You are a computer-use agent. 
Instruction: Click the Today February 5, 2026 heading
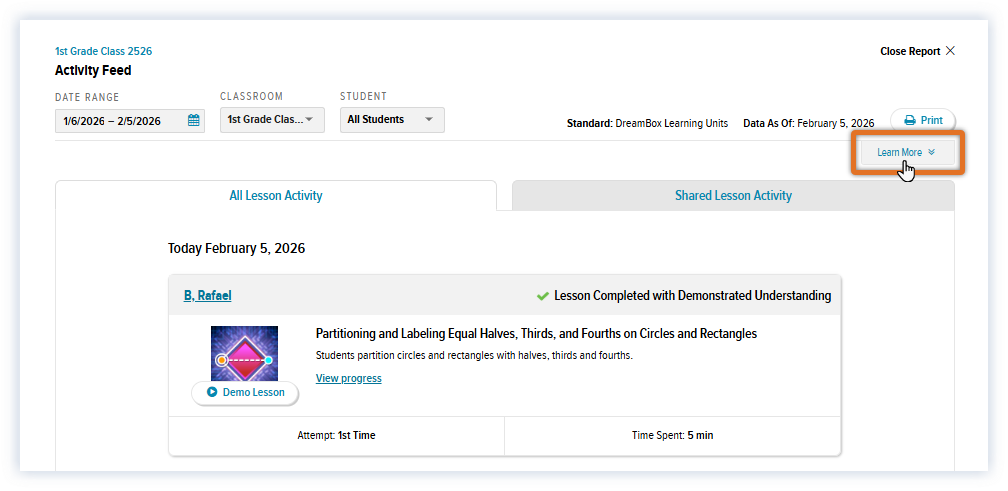(237, 248)
